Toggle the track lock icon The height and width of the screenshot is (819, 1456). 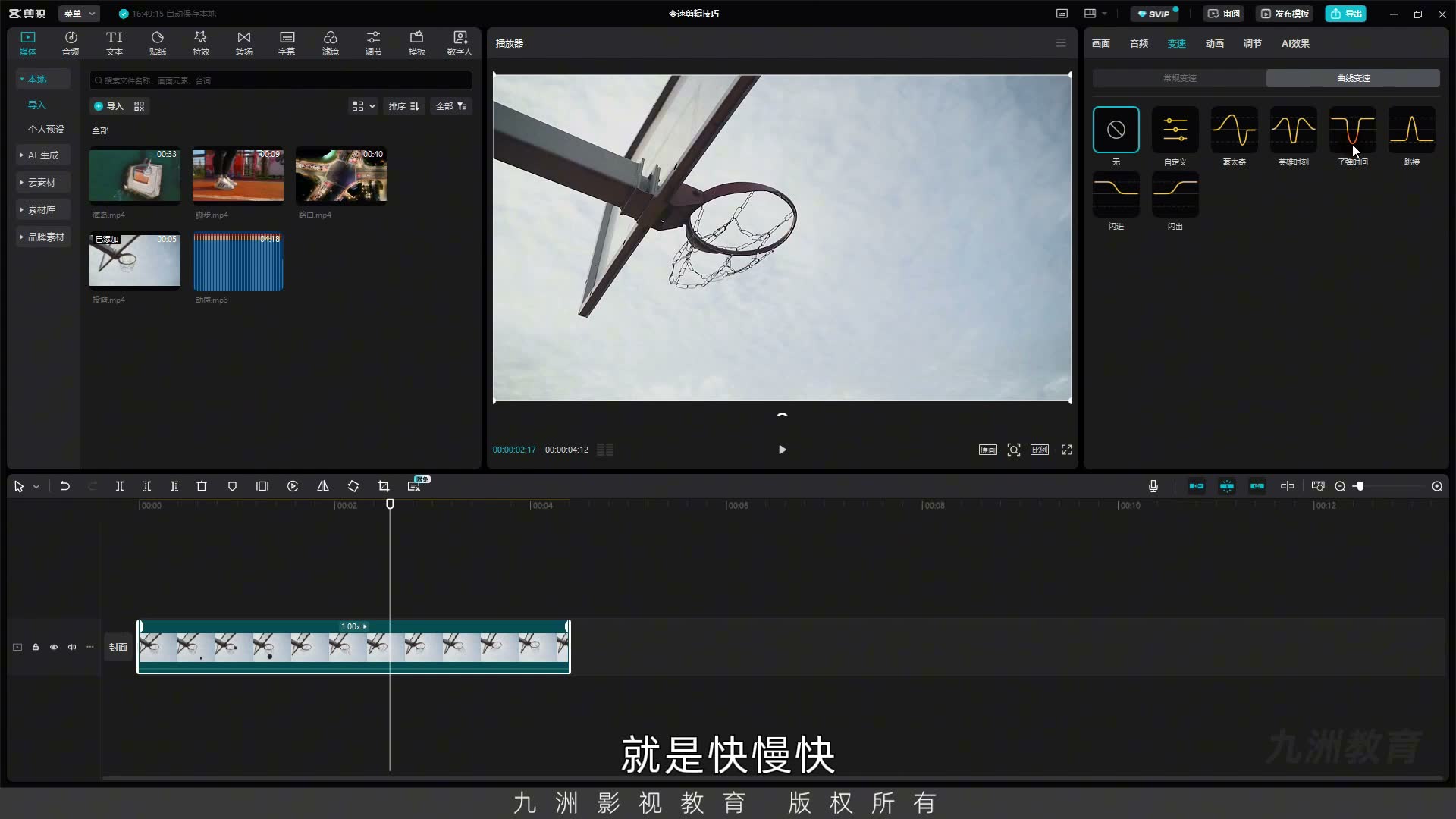click(36, 647)
